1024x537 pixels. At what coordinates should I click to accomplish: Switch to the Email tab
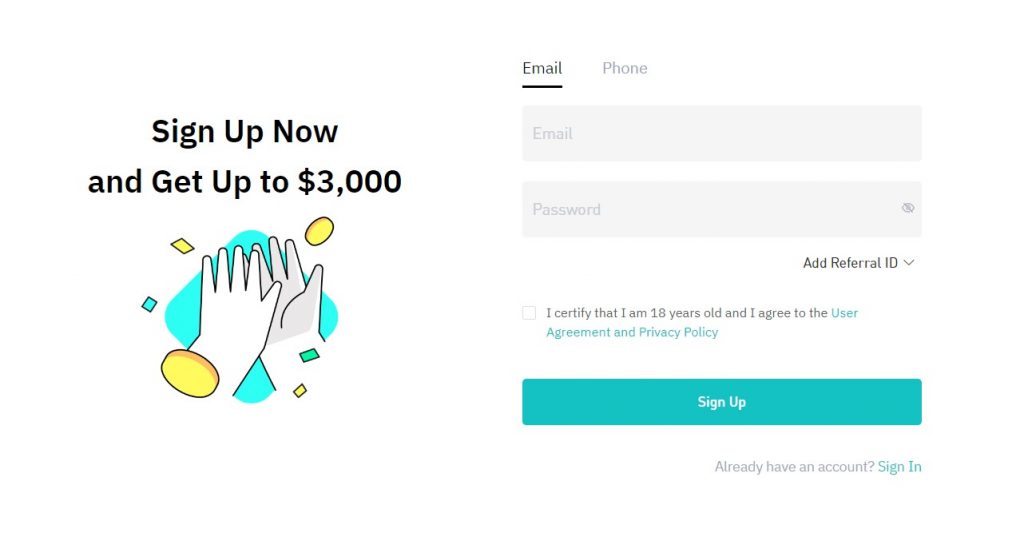coord(542,69)
